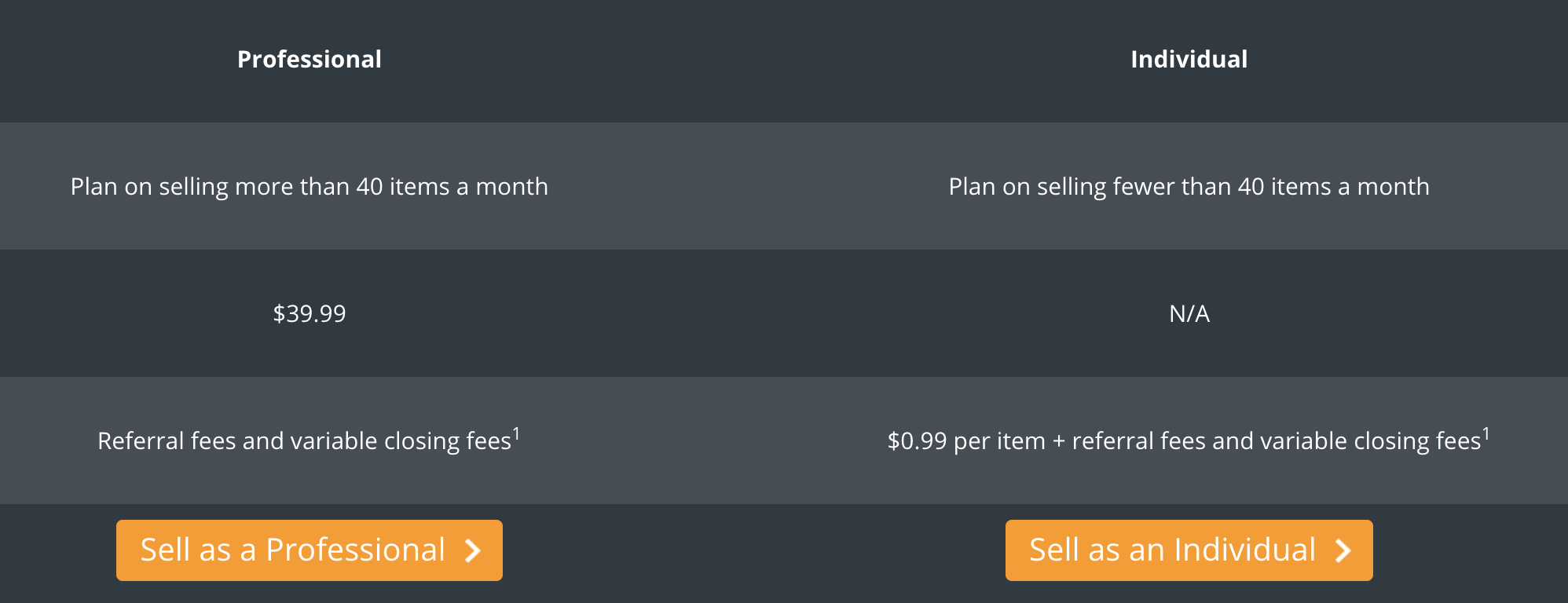The height and width of the screenshot is (603, 1568).
Task: Click the word "month" in the Individual description
Action: (1393, 187)
